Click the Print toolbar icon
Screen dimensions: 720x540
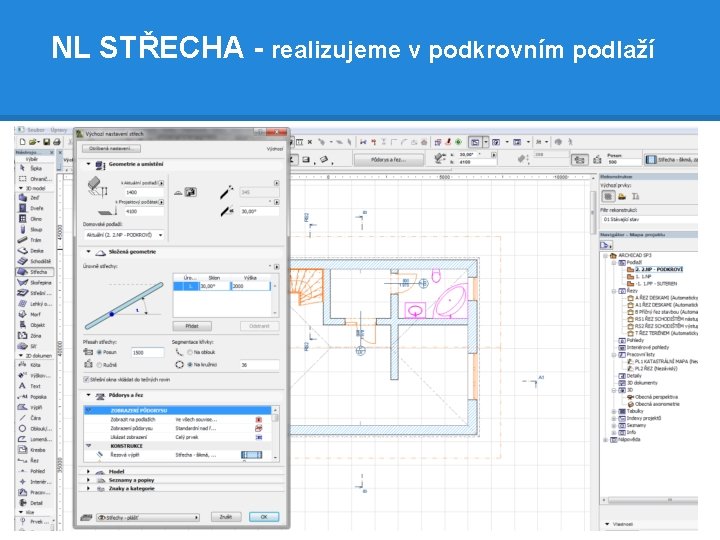(x=57, y=142)
